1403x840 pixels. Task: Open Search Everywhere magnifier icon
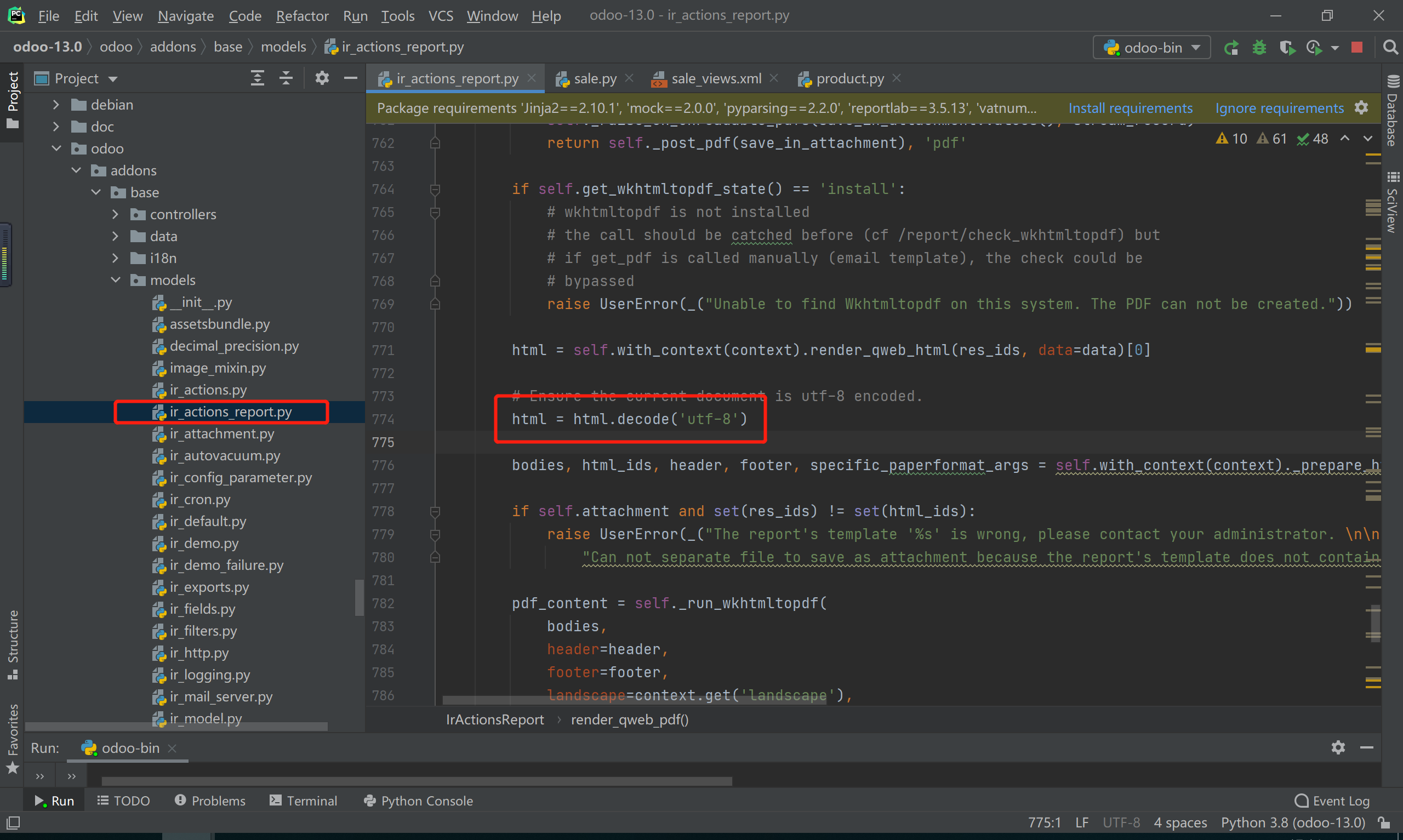1389,48
